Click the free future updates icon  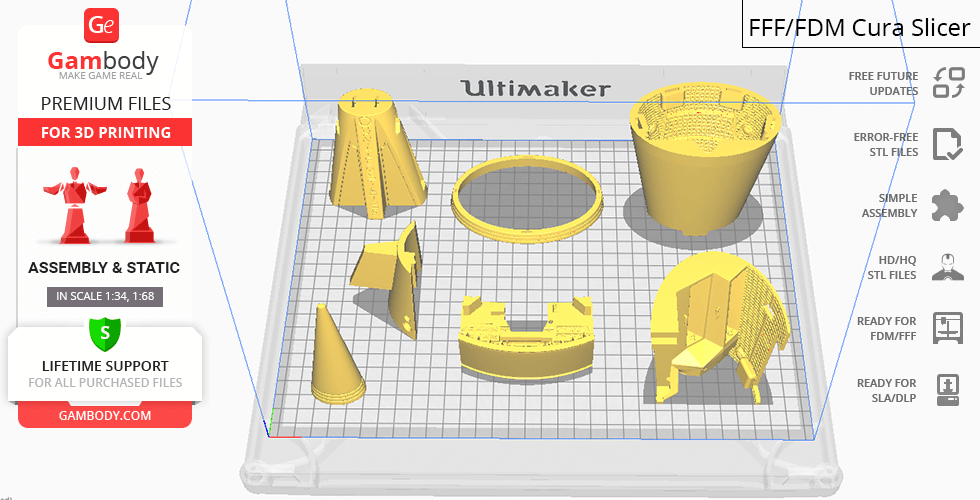(947, 83)
